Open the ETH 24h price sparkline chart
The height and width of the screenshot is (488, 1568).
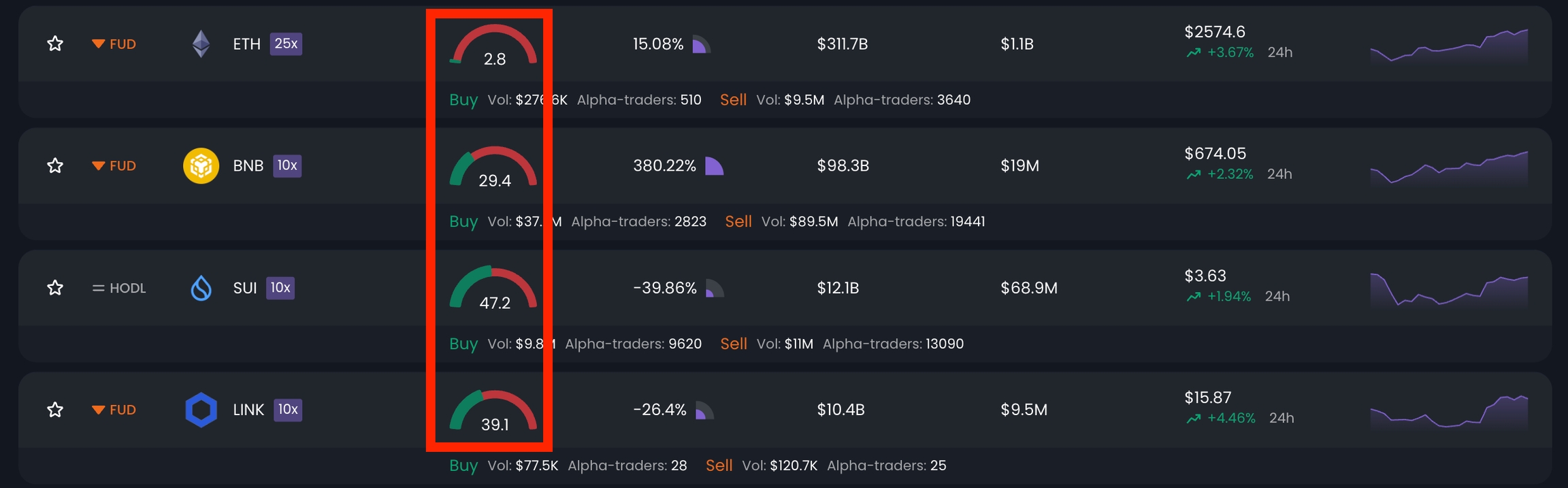tap(1448, 48)
